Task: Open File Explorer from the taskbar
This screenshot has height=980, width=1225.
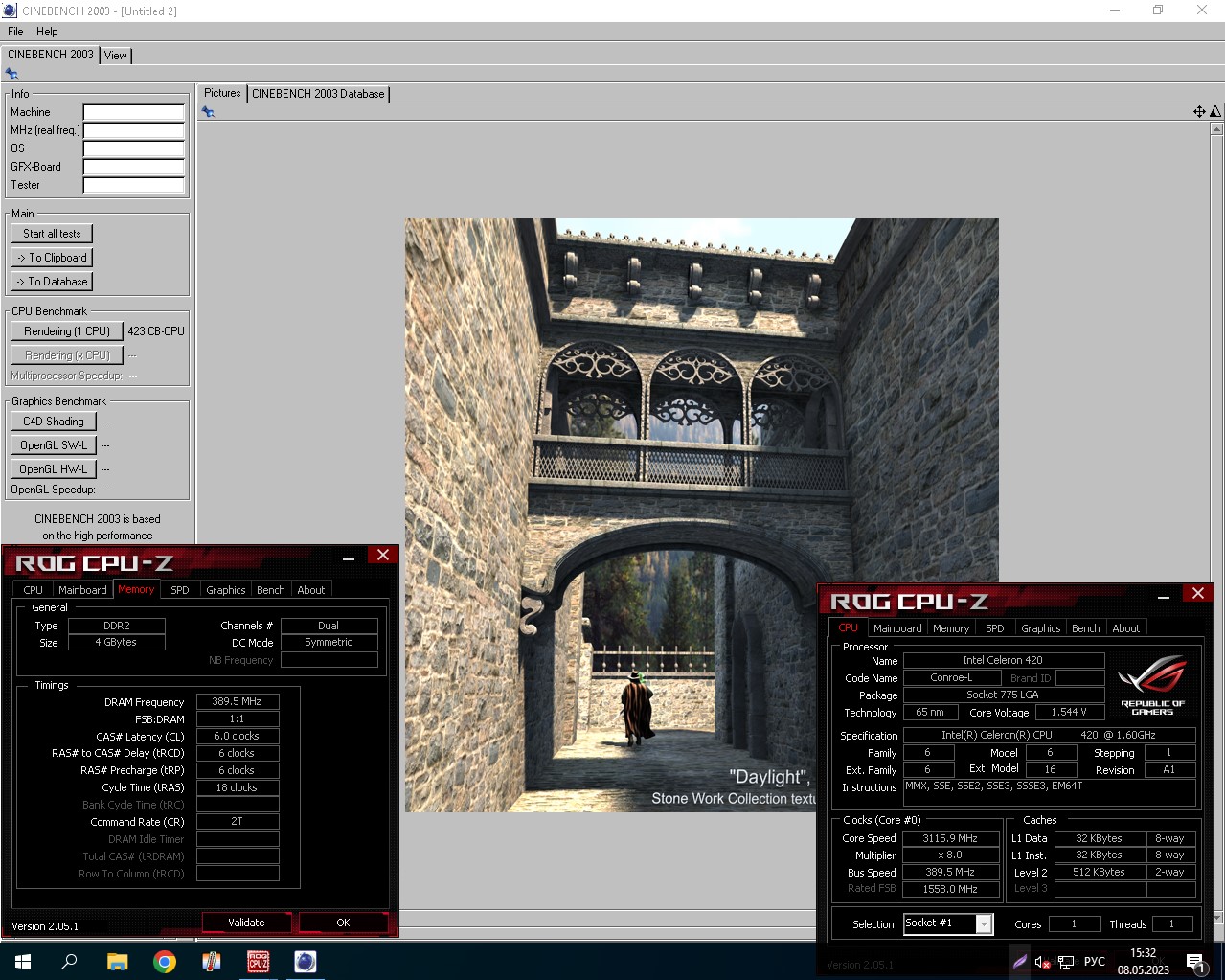Action: coord(117,961)
